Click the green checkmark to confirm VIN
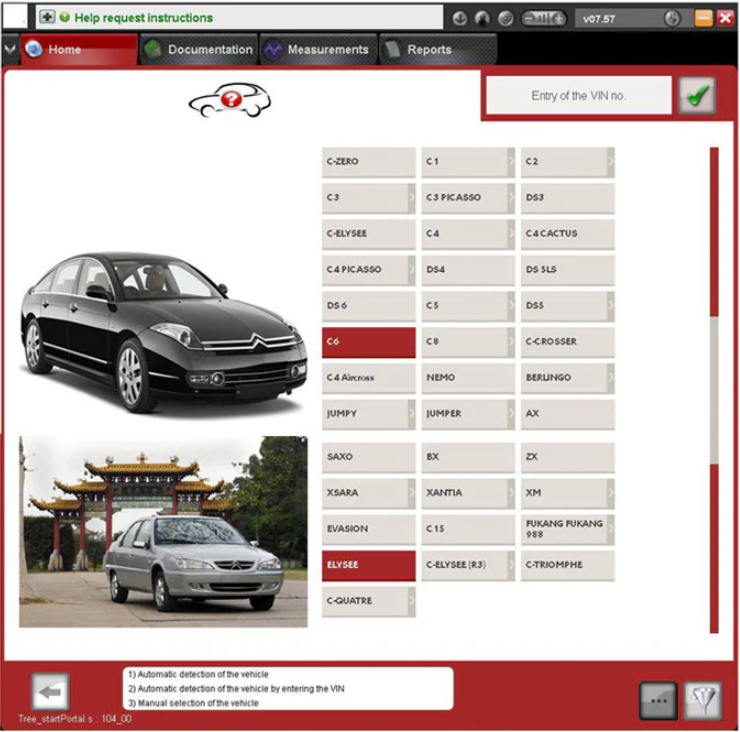Screen dimensions: 740x732 [697, 96]
